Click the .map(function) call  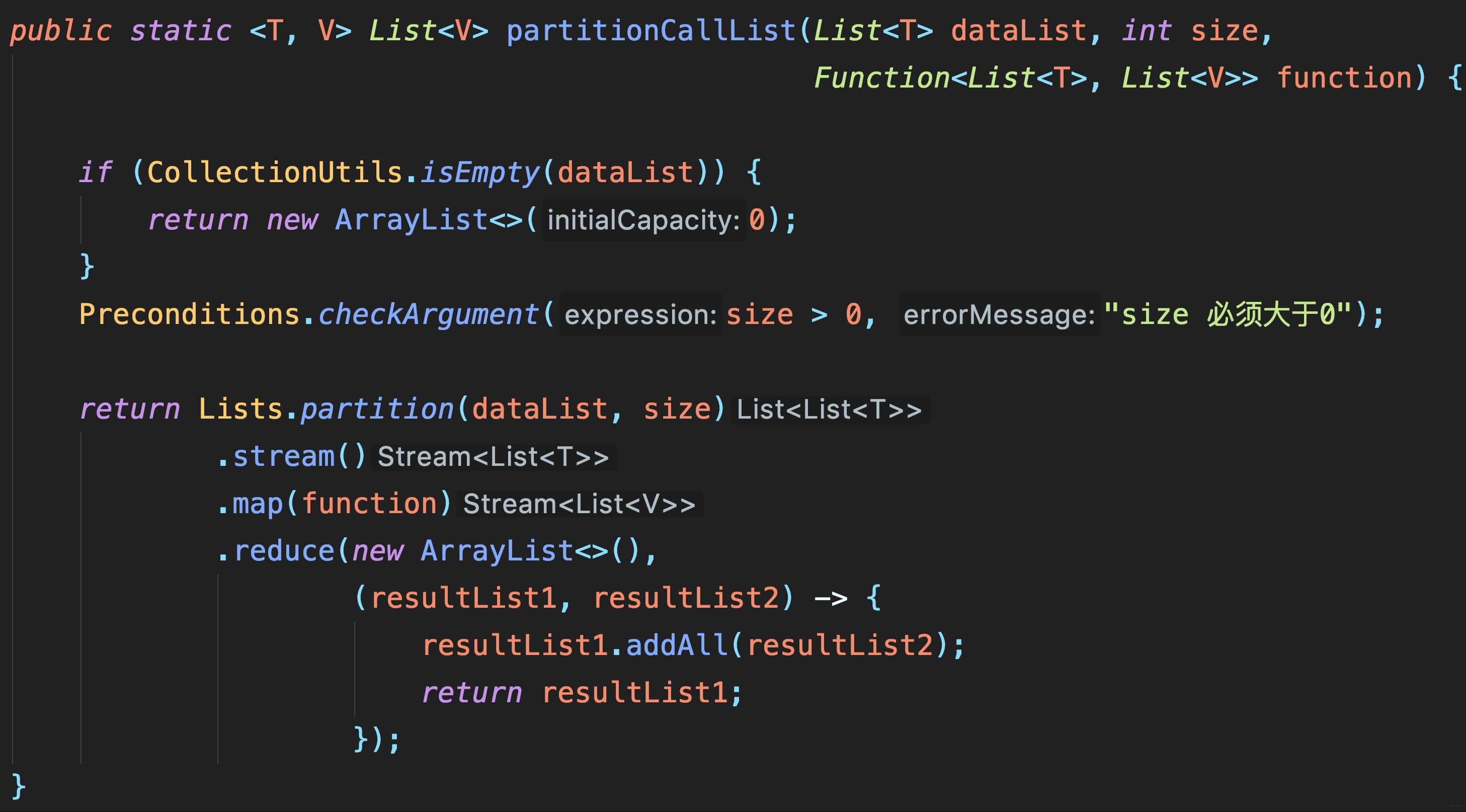334,504
